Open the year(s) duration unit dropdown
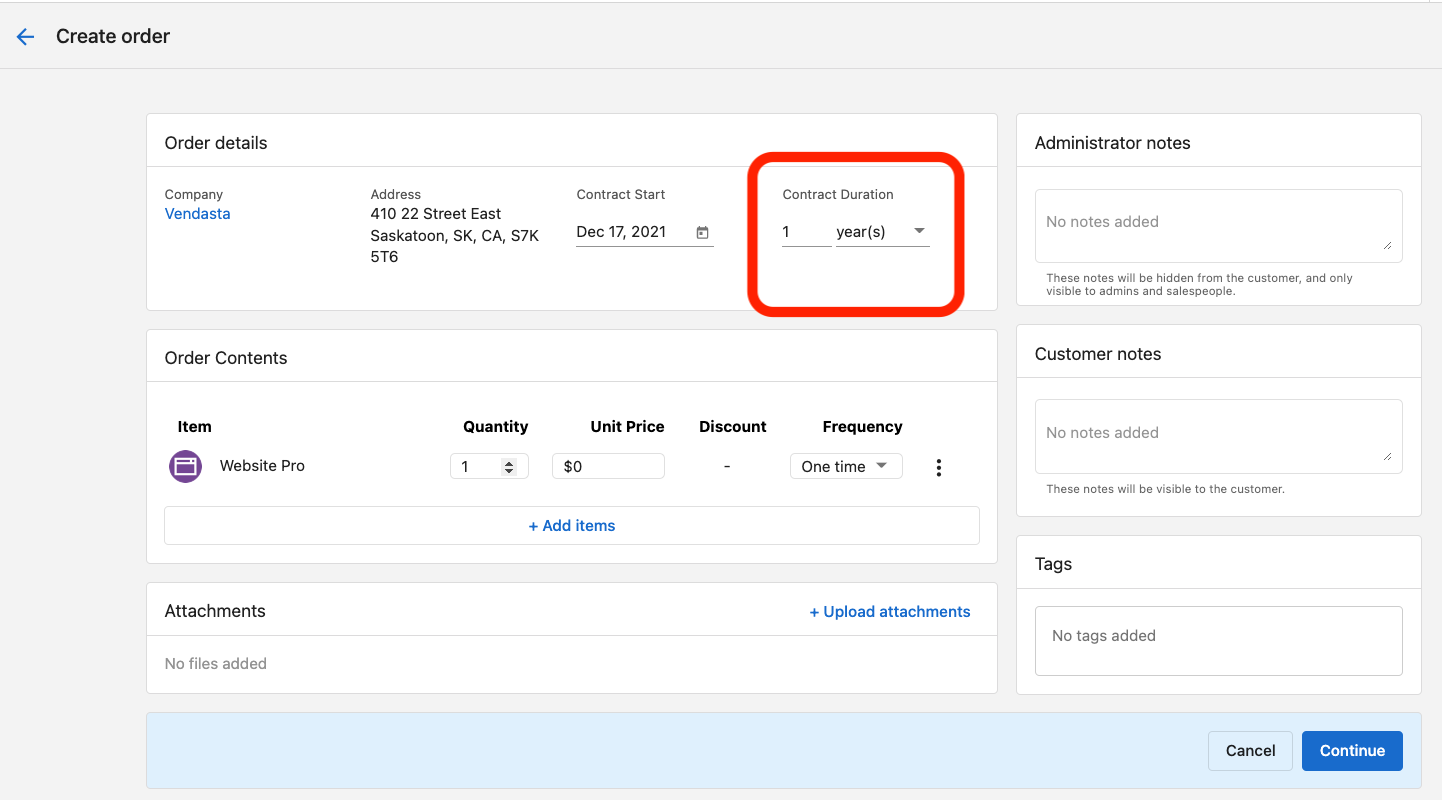The width and height of the screenshot is (1442, 800). (883, 232)
